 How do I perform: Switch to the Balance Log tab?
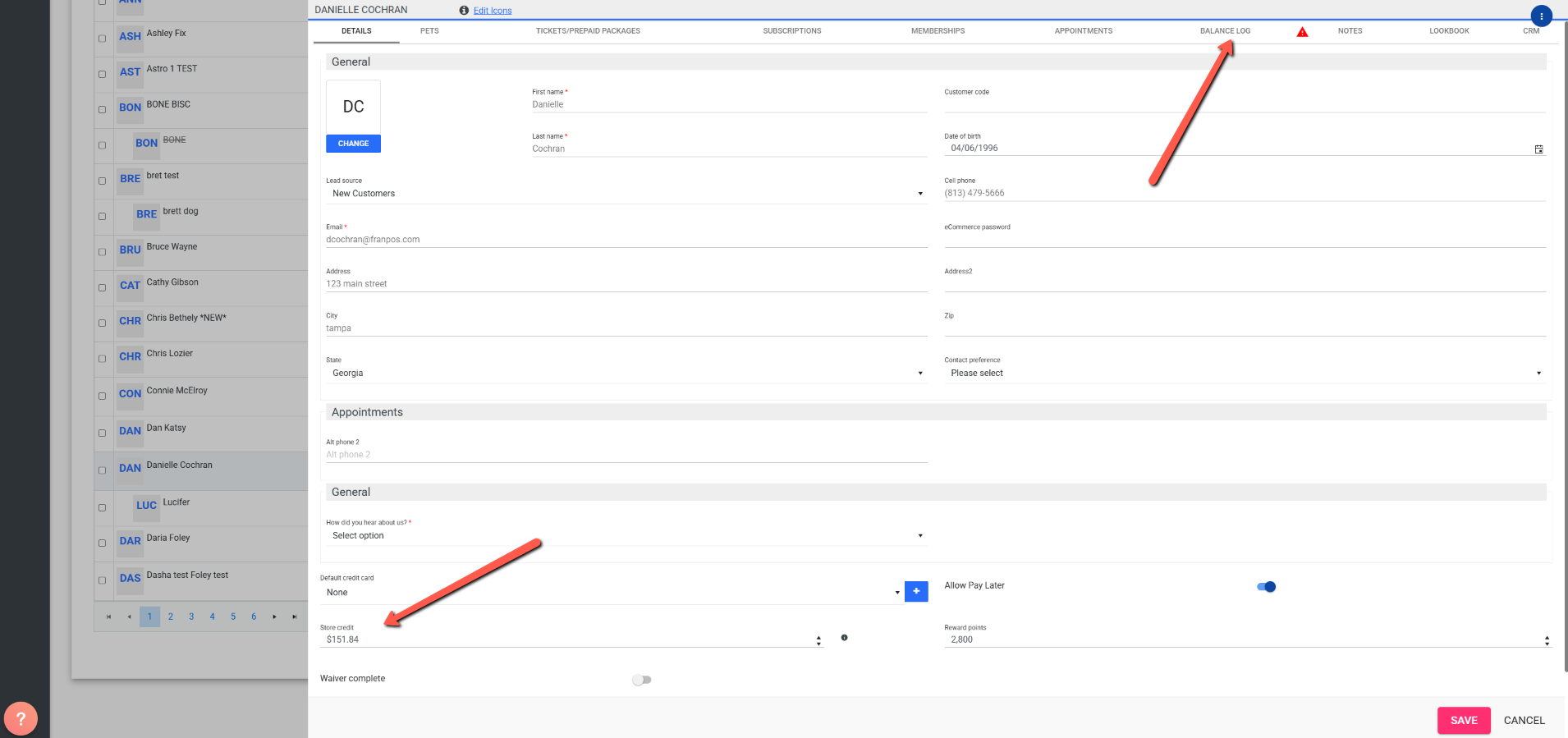click(x=1225, y=31)
